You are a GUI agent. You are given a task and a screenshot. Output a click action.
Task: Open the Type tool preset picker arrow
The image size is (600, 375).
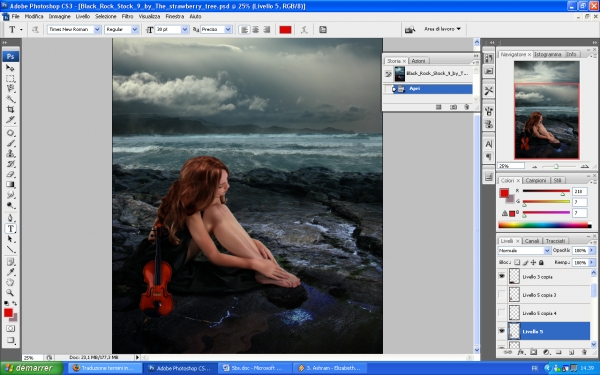(x=21, y=29)
